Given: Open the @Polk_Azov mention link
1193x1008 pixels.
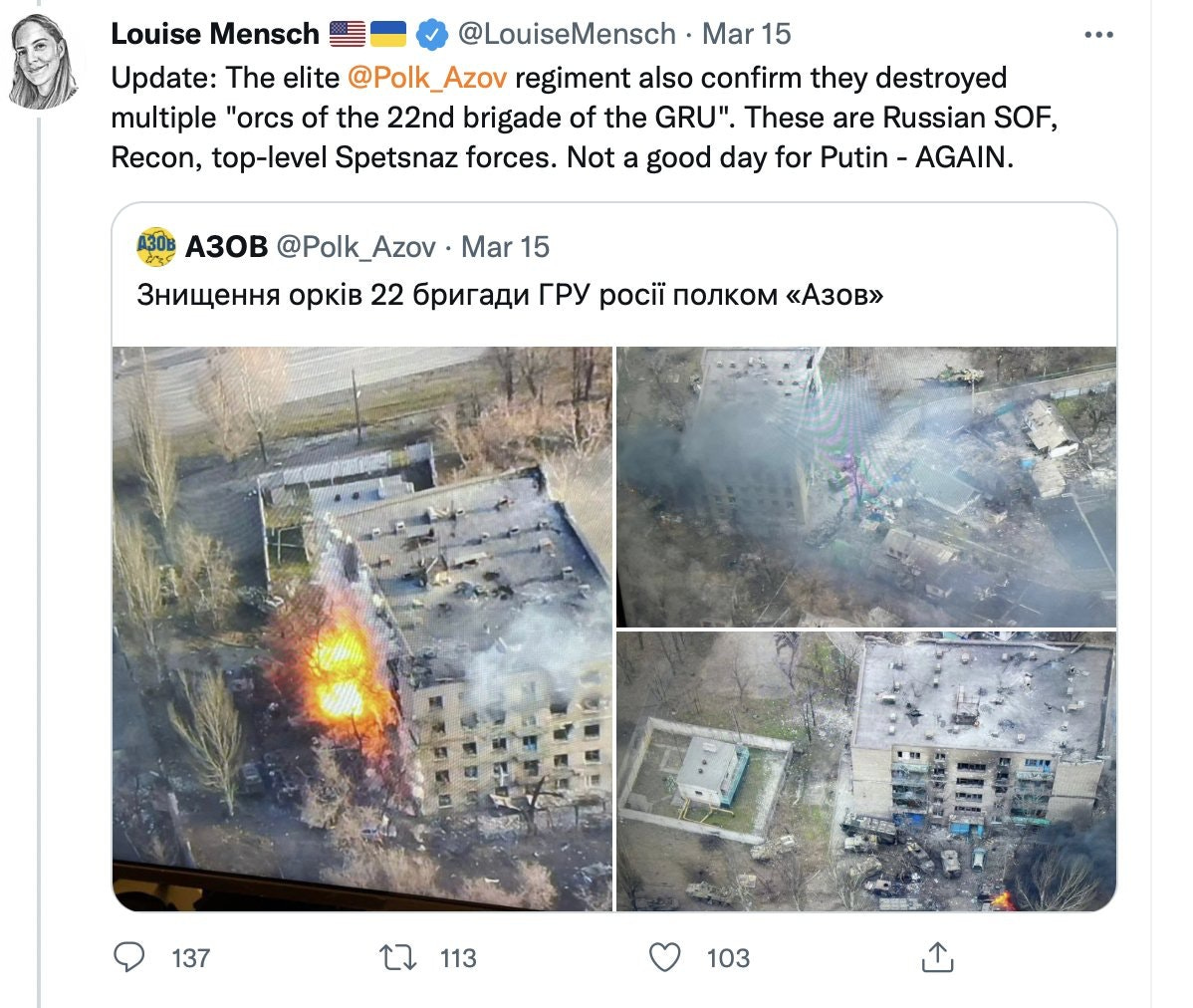Looking at the screenshot, I should coord(427,78).
